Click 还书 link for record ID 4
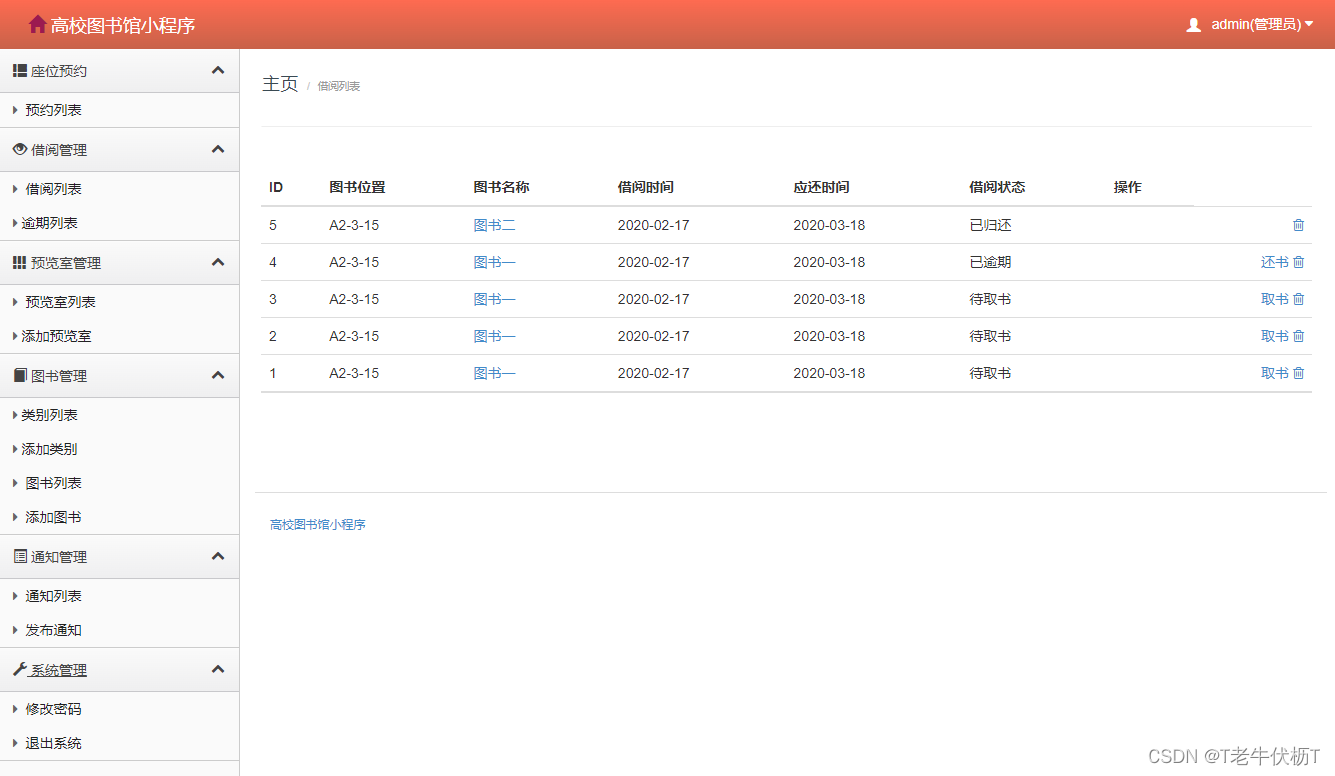The width and height of the screenshot is (1335, 776). (x=1274, y=262)
